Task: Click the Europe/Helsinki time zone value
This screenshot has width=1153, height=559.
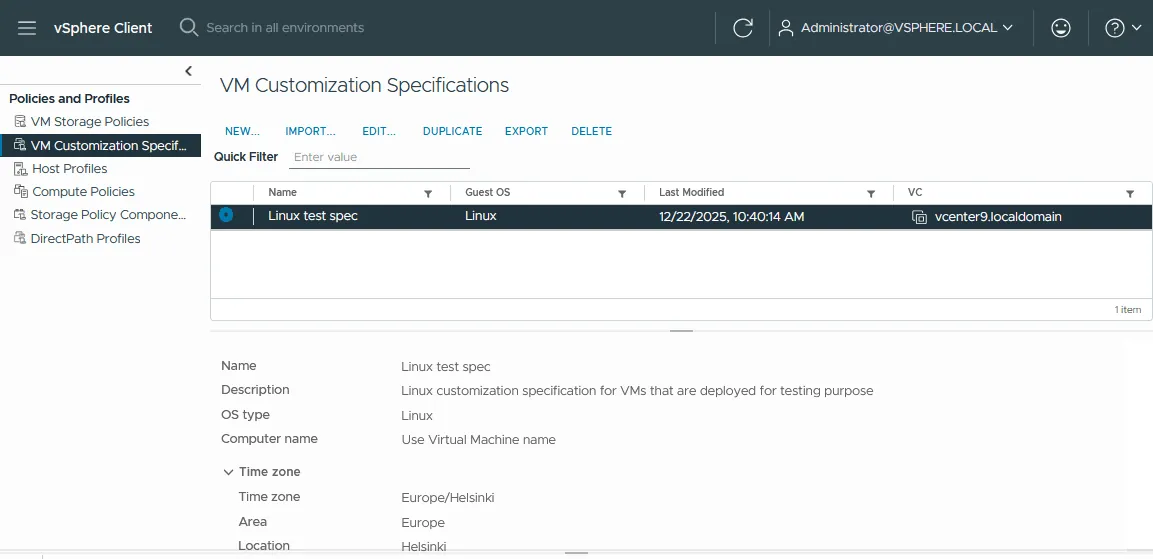Action: (x=448, y=498)
